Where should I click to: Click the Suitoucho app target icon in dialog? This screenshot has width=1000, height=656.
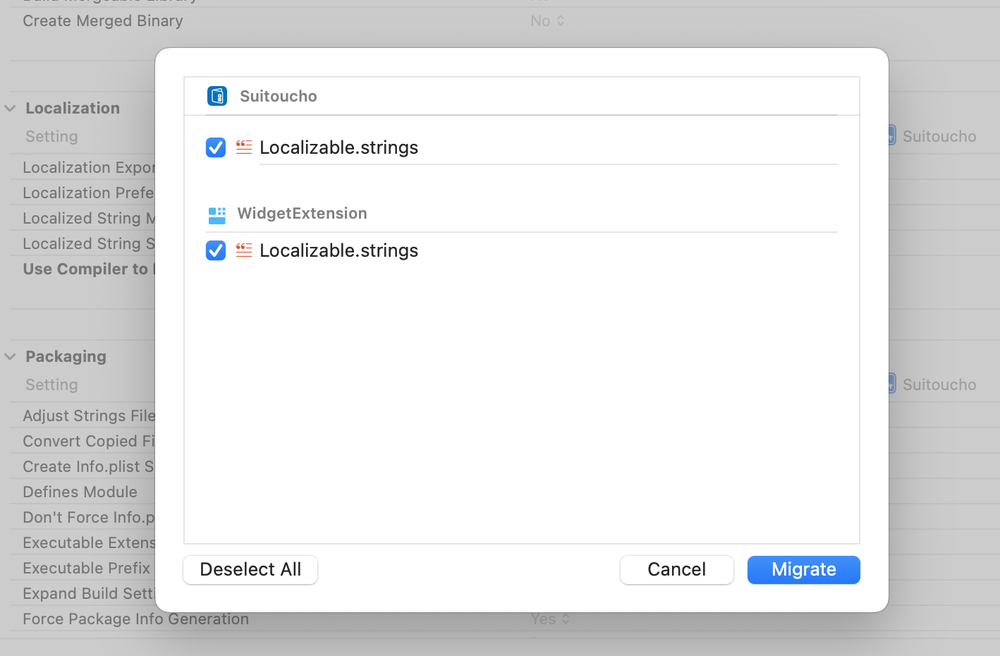click(217, 96)
